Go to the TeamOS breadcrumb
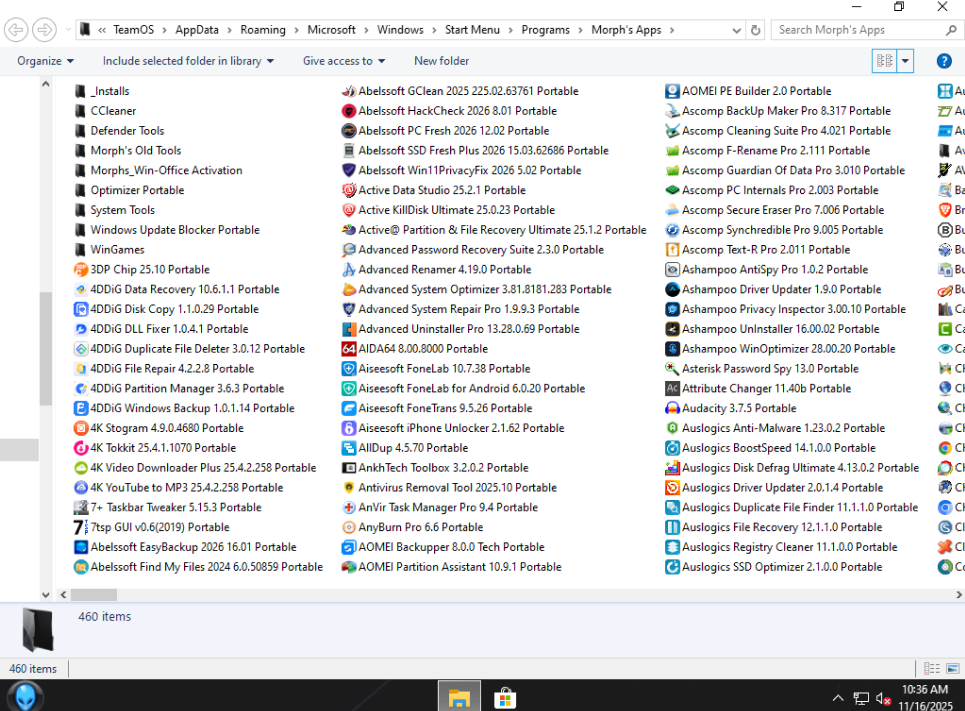Viewport: 965px width, 711px height. coord(134,30)
